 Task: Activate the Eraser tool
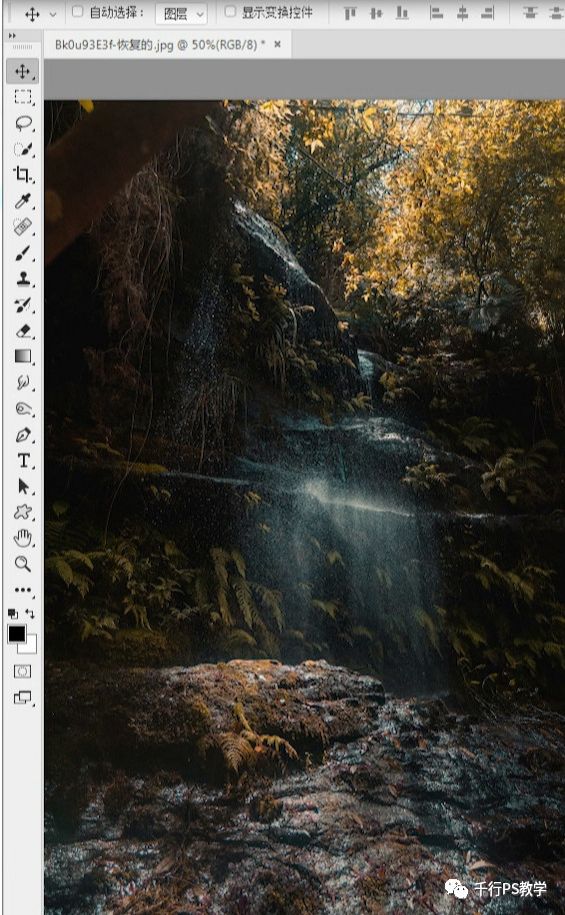(23, 330)
